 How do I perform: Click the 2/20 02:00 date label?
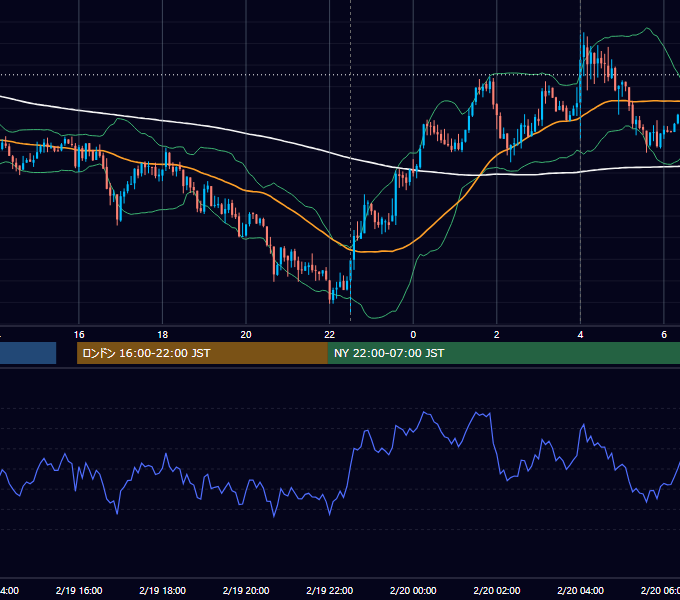pos(497,590)
